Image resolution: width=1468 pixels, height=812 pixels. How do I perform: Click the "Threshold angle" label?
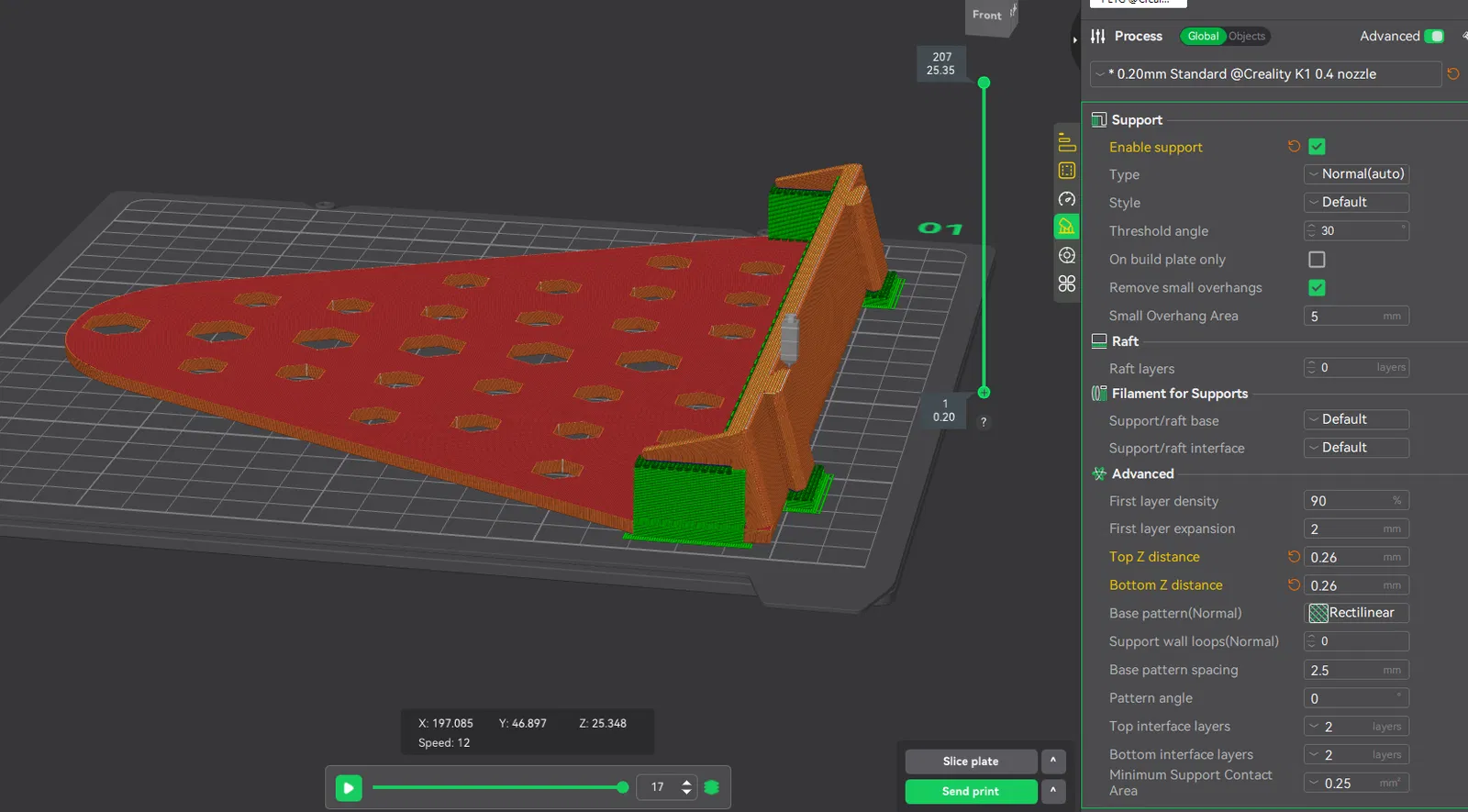1158,231
